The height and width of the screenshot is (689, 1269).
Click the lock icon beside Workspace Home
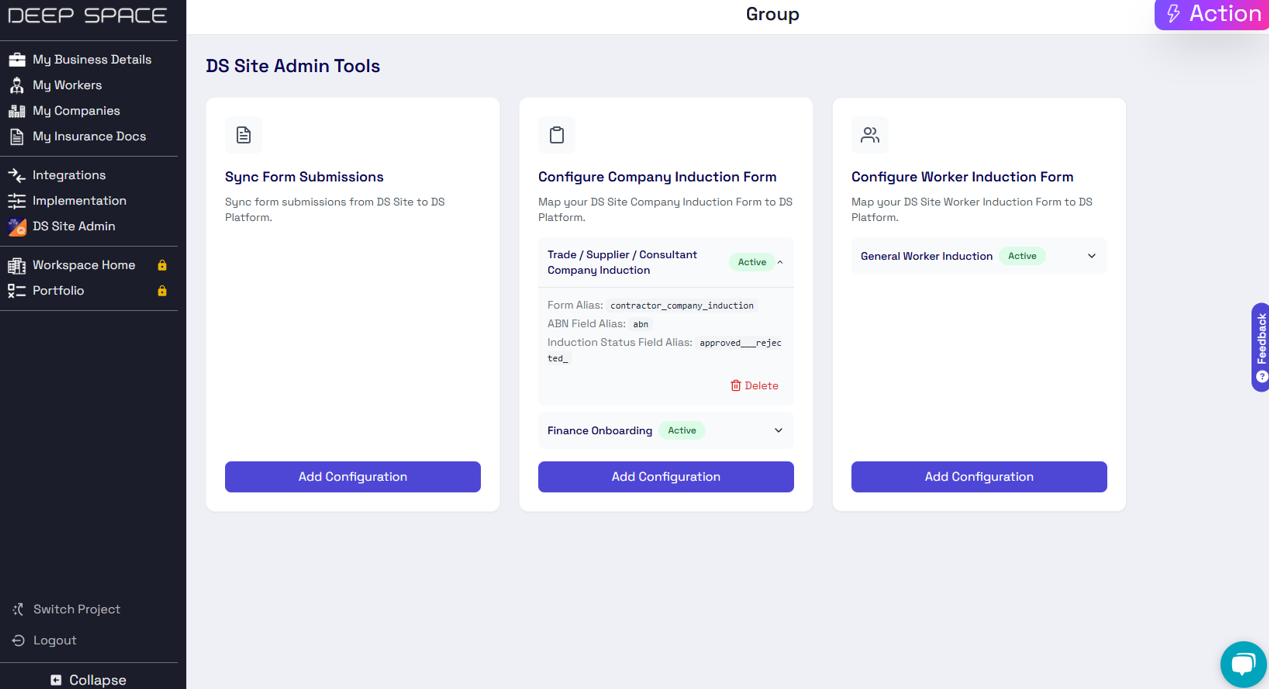coord(162,265)
